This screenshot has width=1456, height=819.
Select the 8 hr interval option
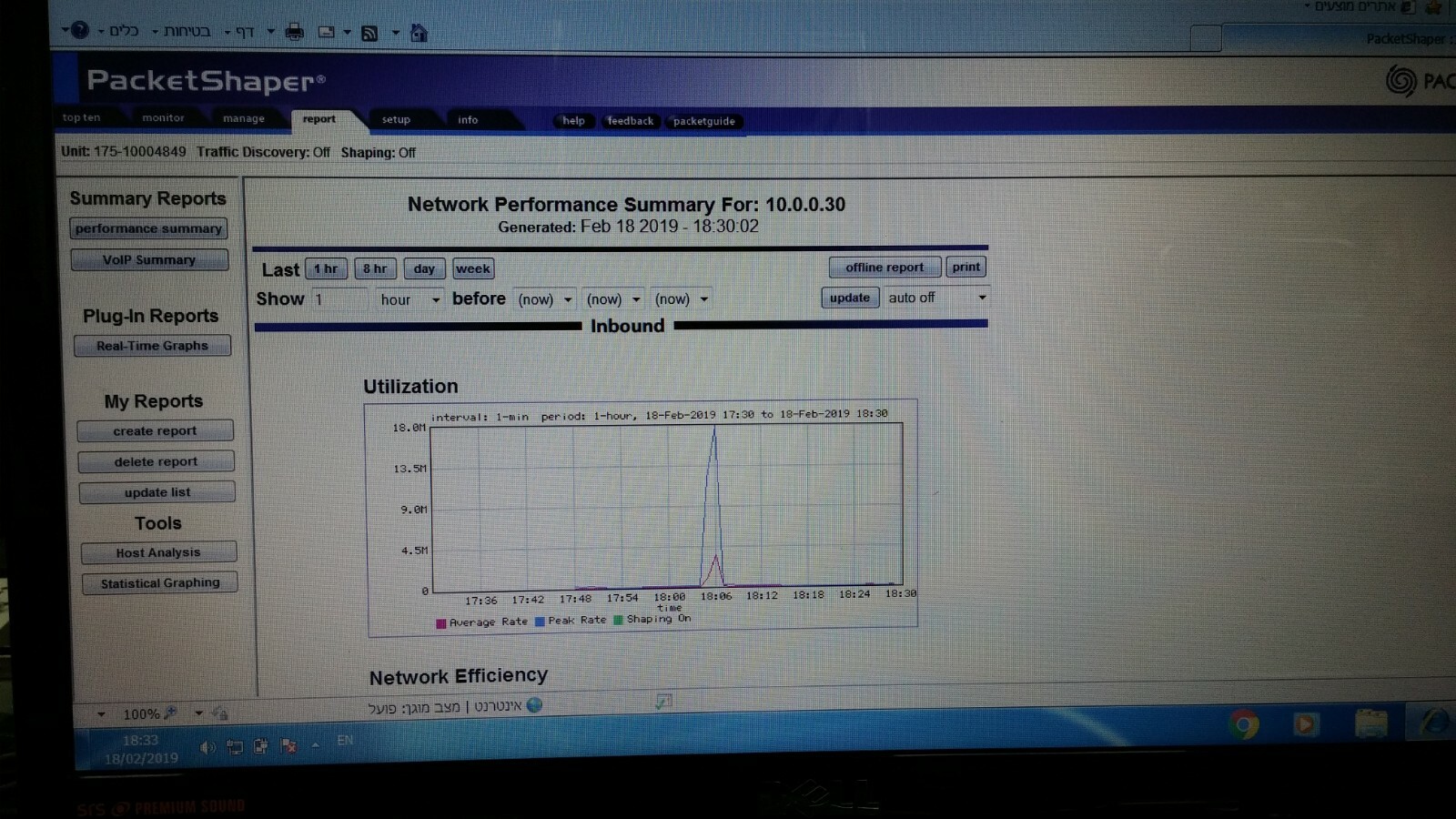tap(374, 268)
